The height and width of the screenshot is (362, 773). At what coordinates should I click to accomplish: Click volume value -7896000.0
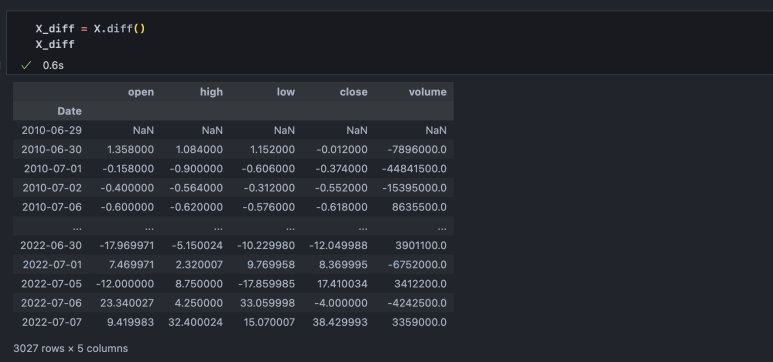tap(417, 149)
